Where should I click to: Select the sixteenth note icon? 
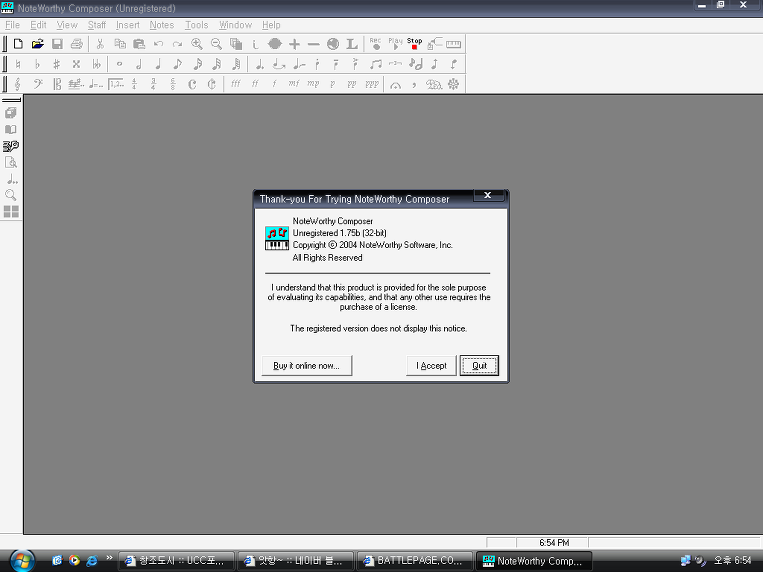(198, 64)
